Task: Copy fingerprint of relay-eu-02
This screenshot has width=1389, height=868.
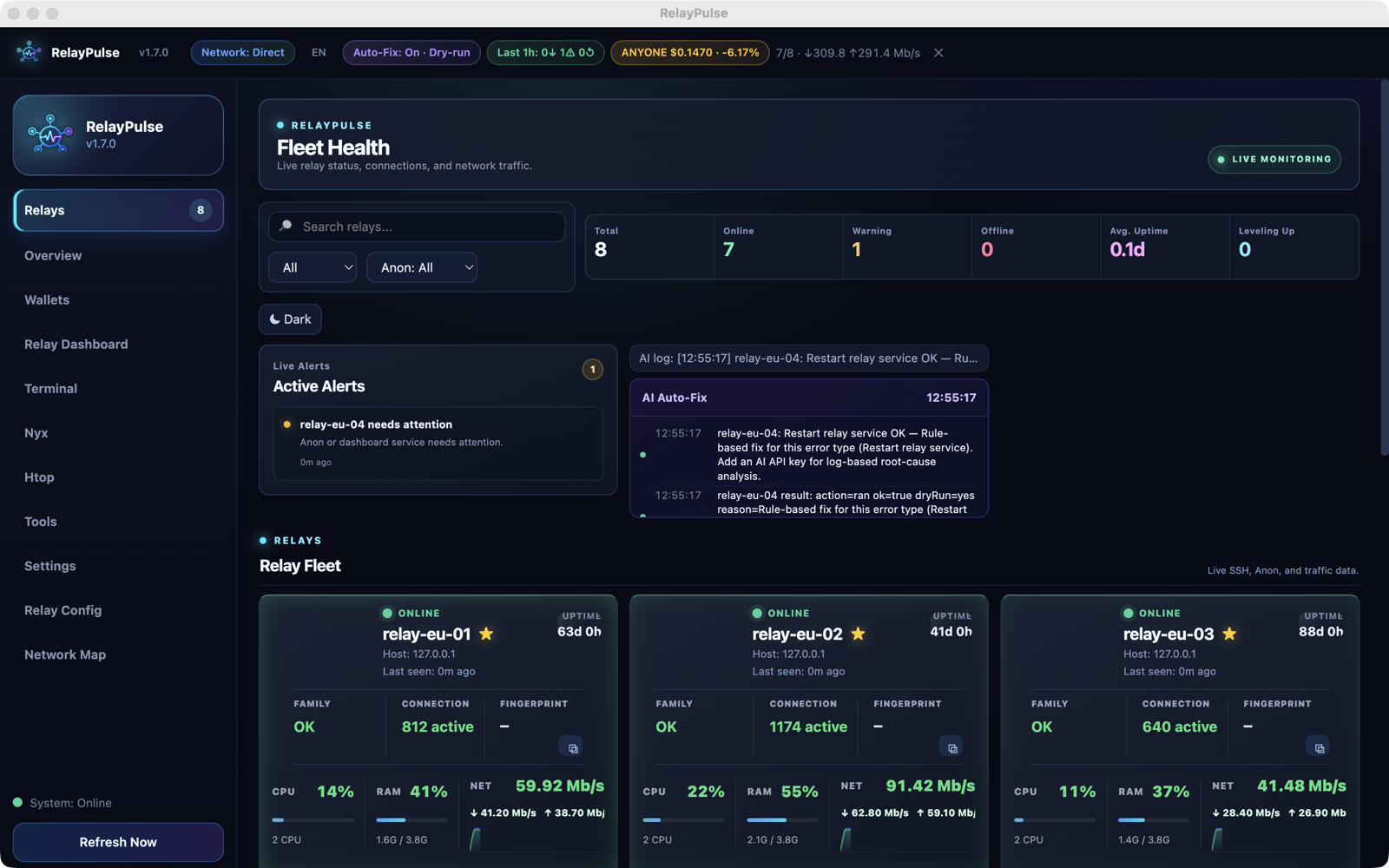Action: tap(951, 747)
